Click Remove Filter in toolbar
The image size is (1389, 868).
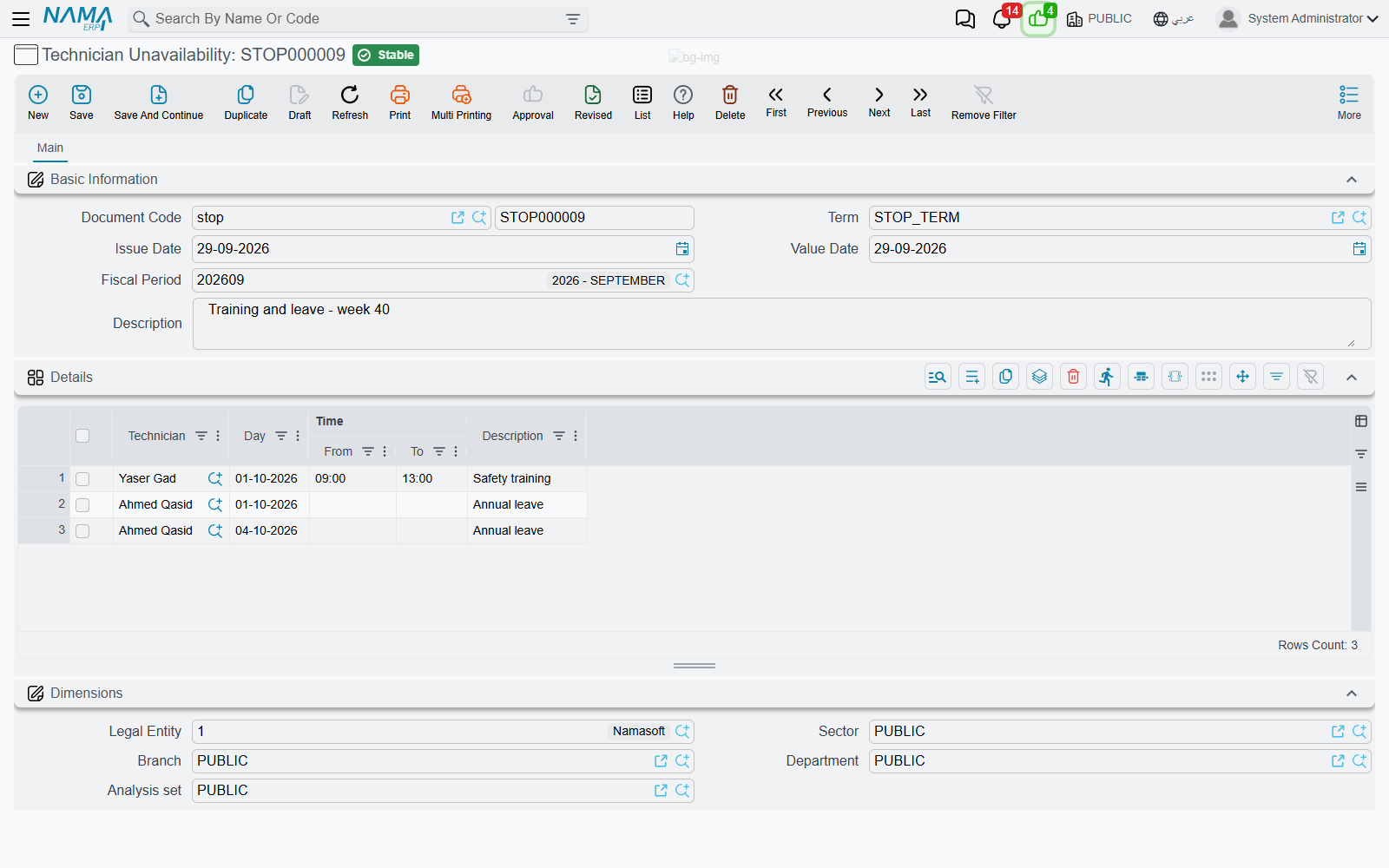[984, 102]
